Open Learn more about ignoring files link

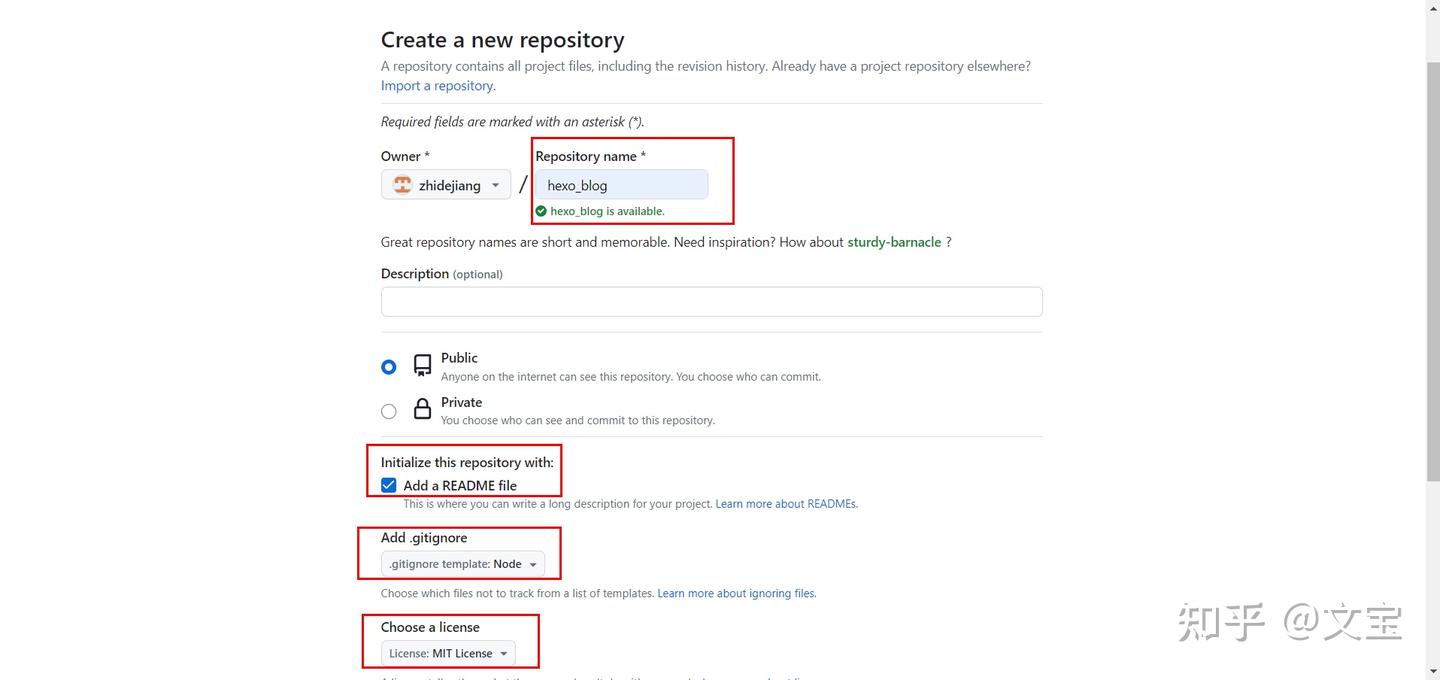736,593
